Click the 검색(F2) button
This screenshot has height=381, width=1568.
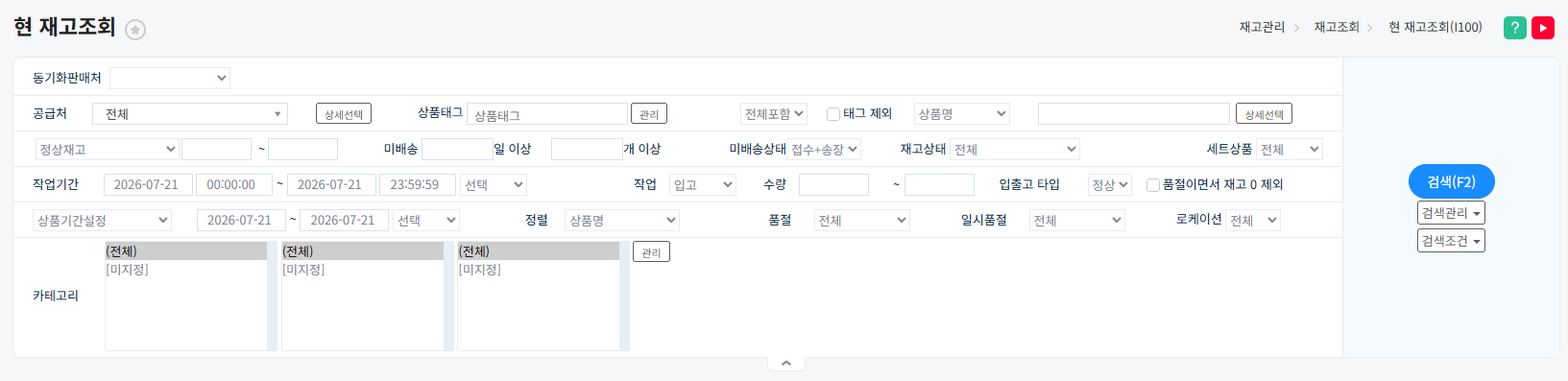[1451, 181]
